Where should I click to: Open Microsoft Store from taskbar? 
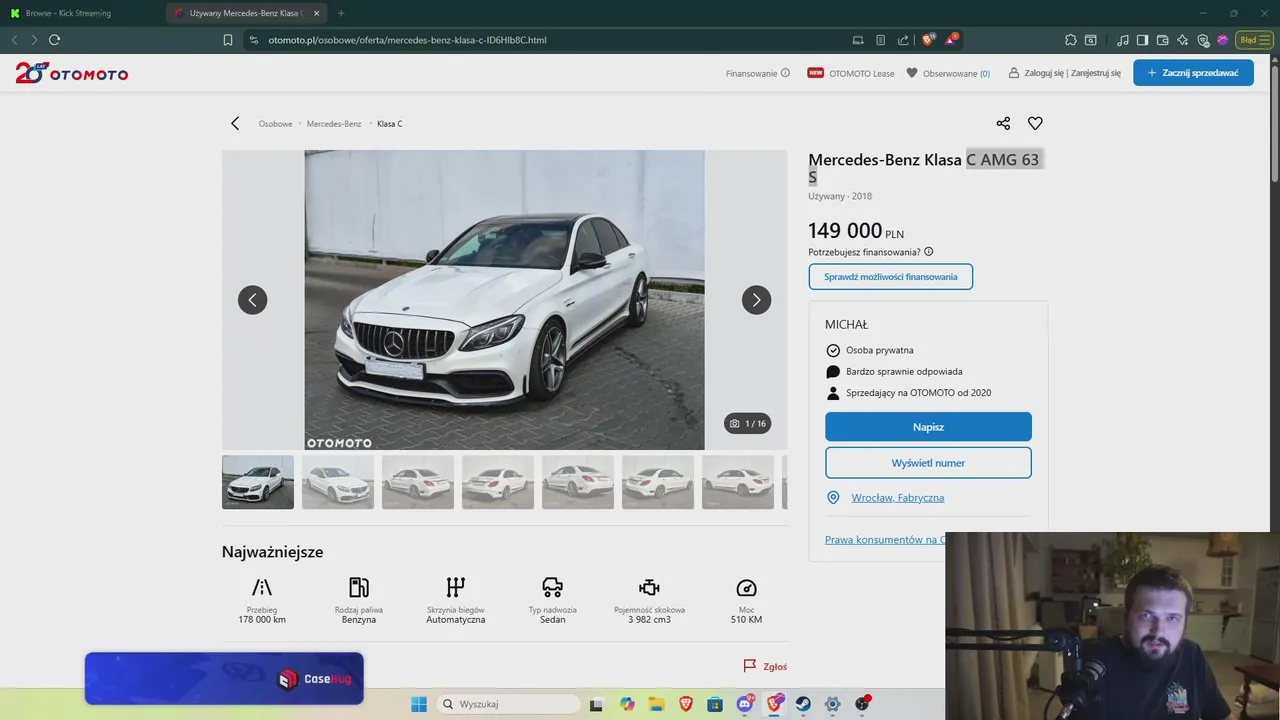coord(715,704)
